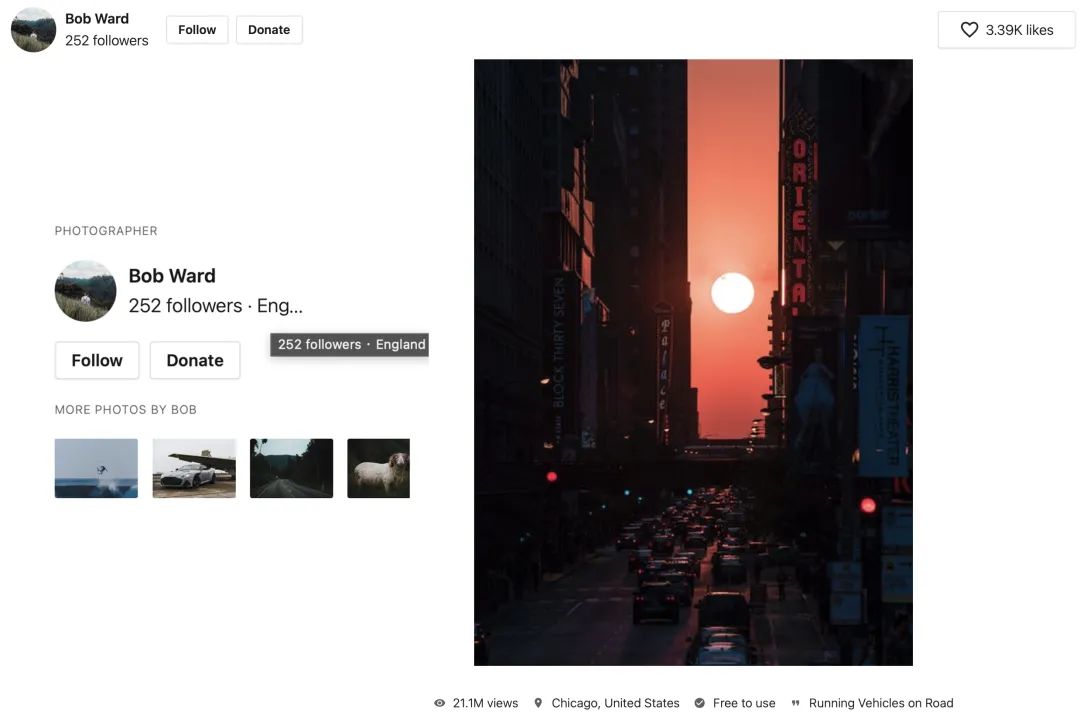Open the white sheep thumbnail

[379, 468]
